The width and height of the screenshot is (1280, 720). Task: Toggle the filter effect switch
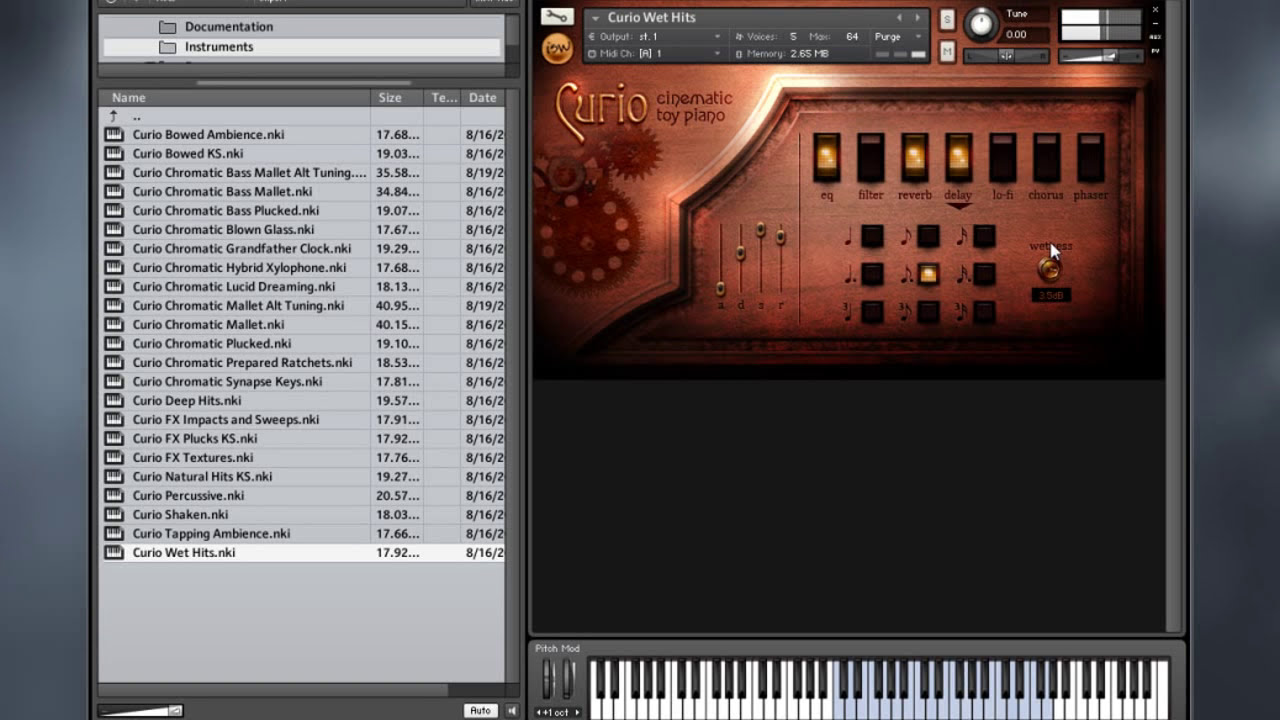870,157
